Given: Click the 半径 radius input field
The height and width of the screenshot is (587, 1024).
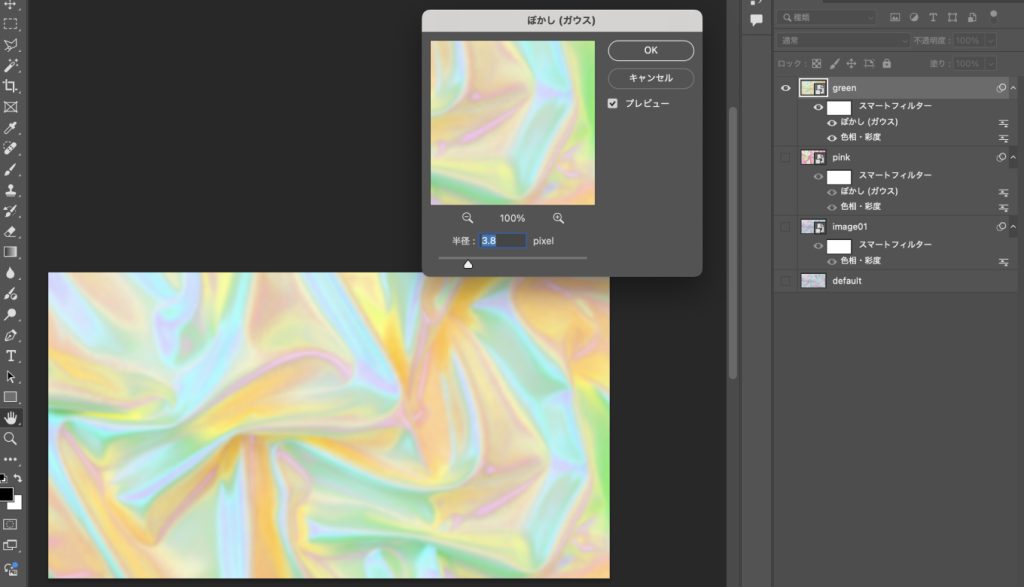Looking at the screenshot, I should [502, 241].
